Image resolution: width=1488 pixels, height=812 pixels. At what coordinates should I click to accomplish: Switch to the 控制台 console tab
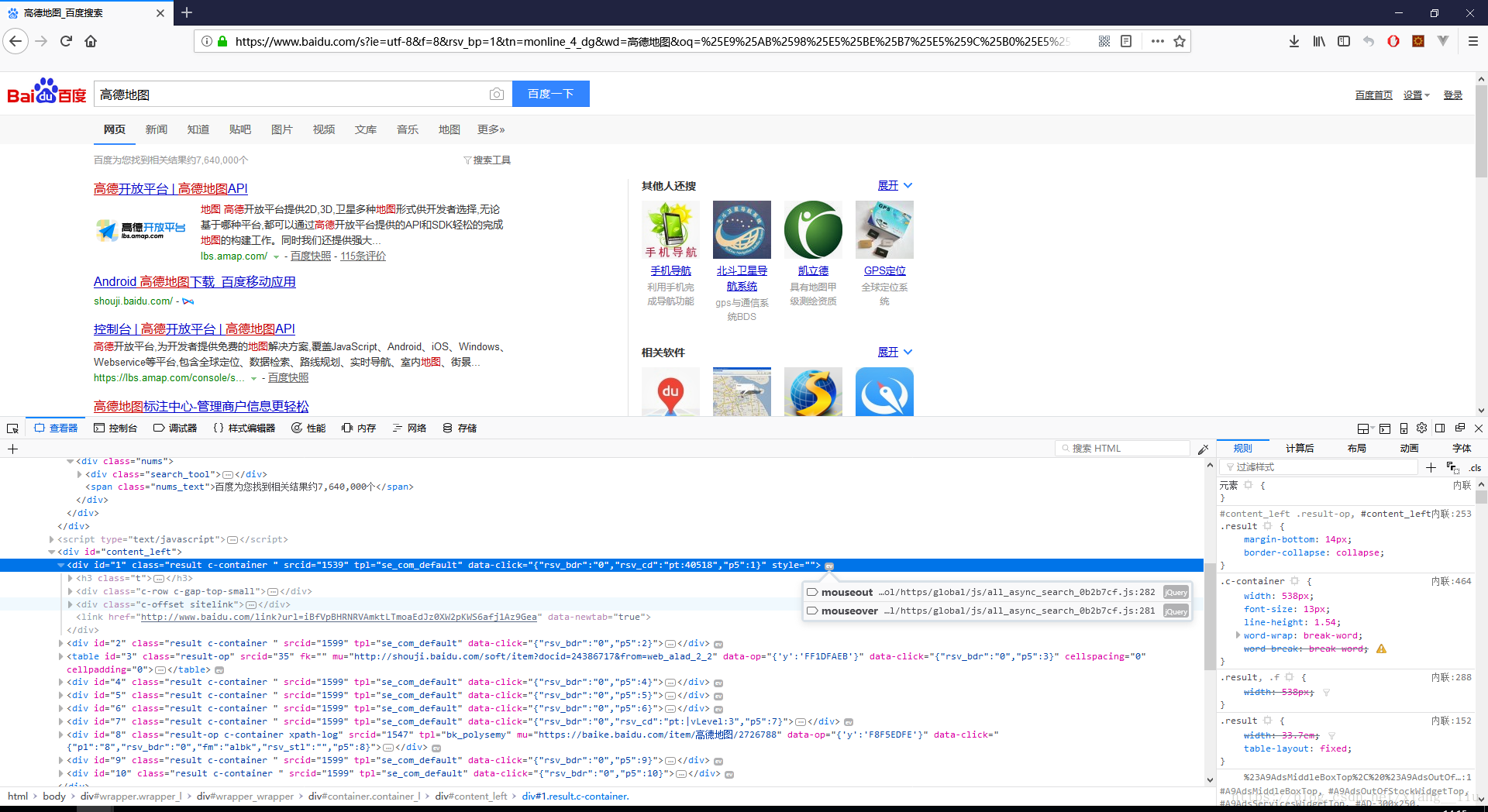pyautogui.click(x=115, y=428)
